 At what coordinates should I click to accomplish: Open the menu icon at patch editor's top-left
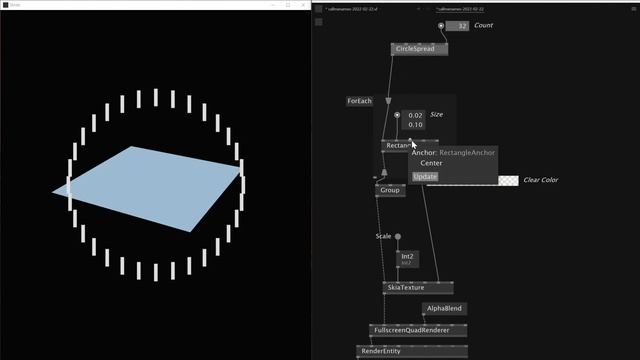(318, 9)
